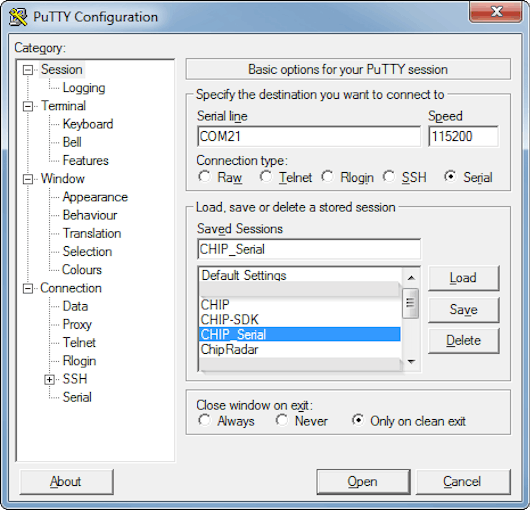Set close window on exit to Never
Screen dimensions: 530x510
pos(282,420)
